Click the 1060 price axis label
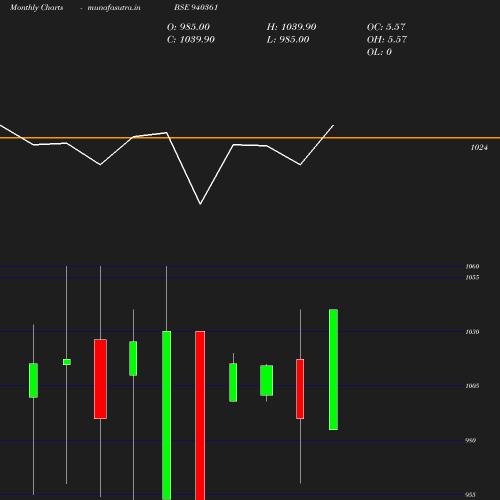Viewport: 500px width, 500px height. click(472, 266)
